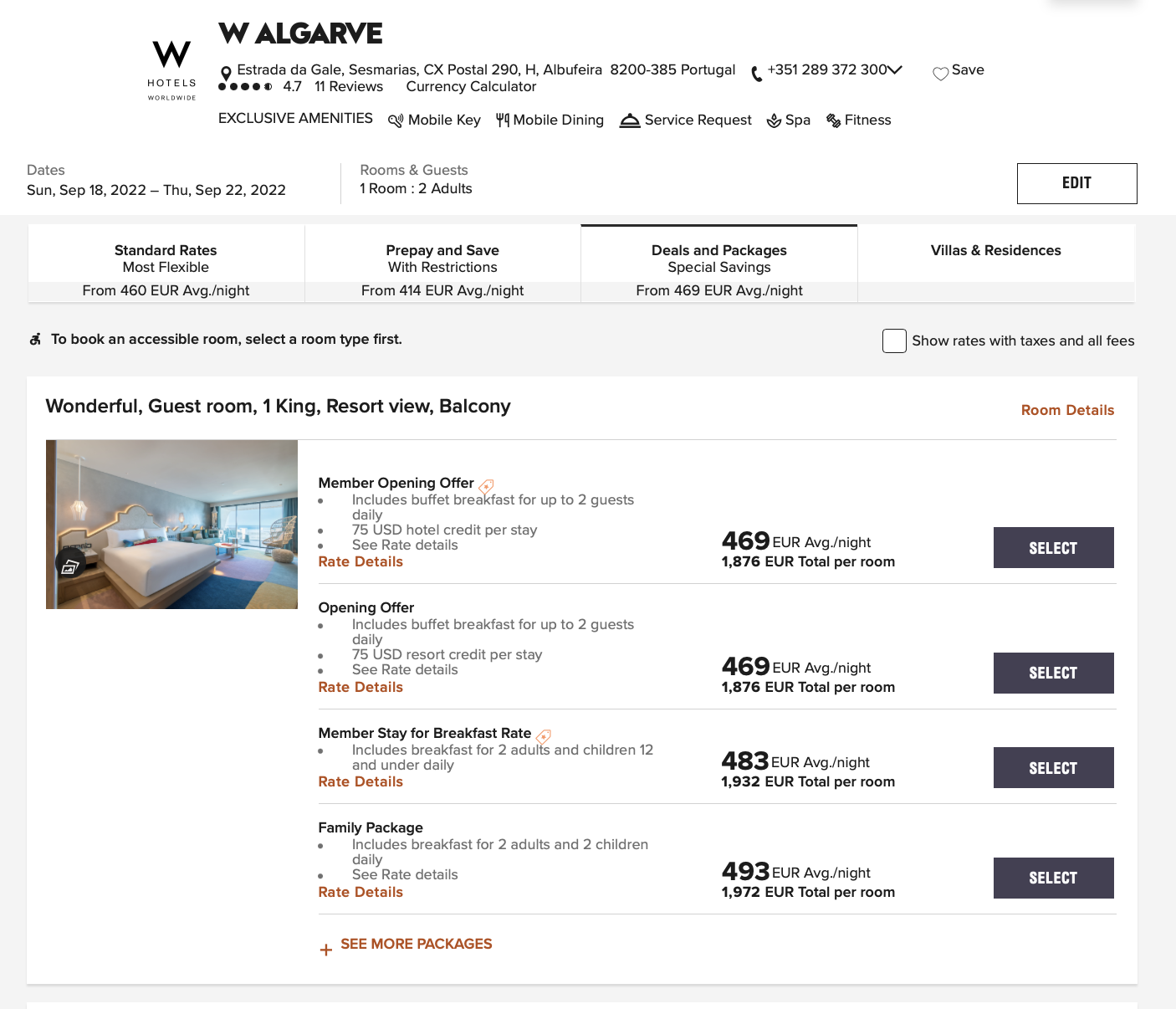Screen dimensions: 1176x1009
Task: Click the 75 USD hotel credit per stay text
Action: 444,530
